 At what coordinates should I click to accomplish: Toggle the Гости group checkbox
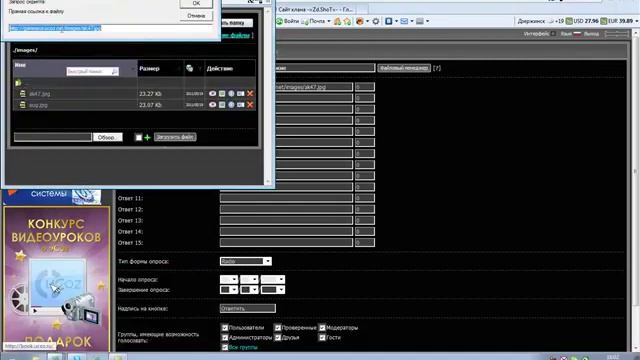tap(322, 338)
